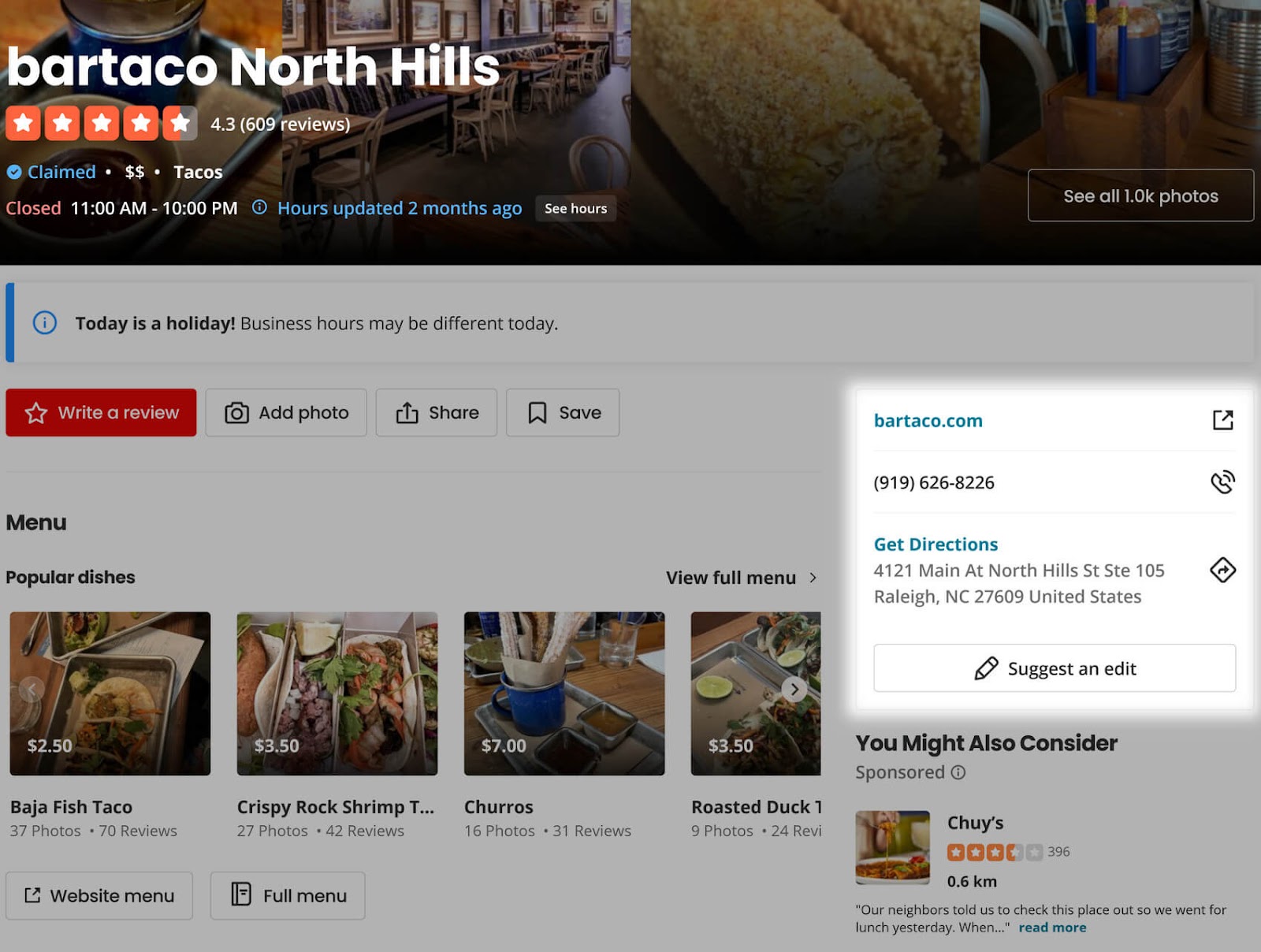Viewport: 1261px width, 952px height.
Task: Click the Write a review button
Action: 100,412
